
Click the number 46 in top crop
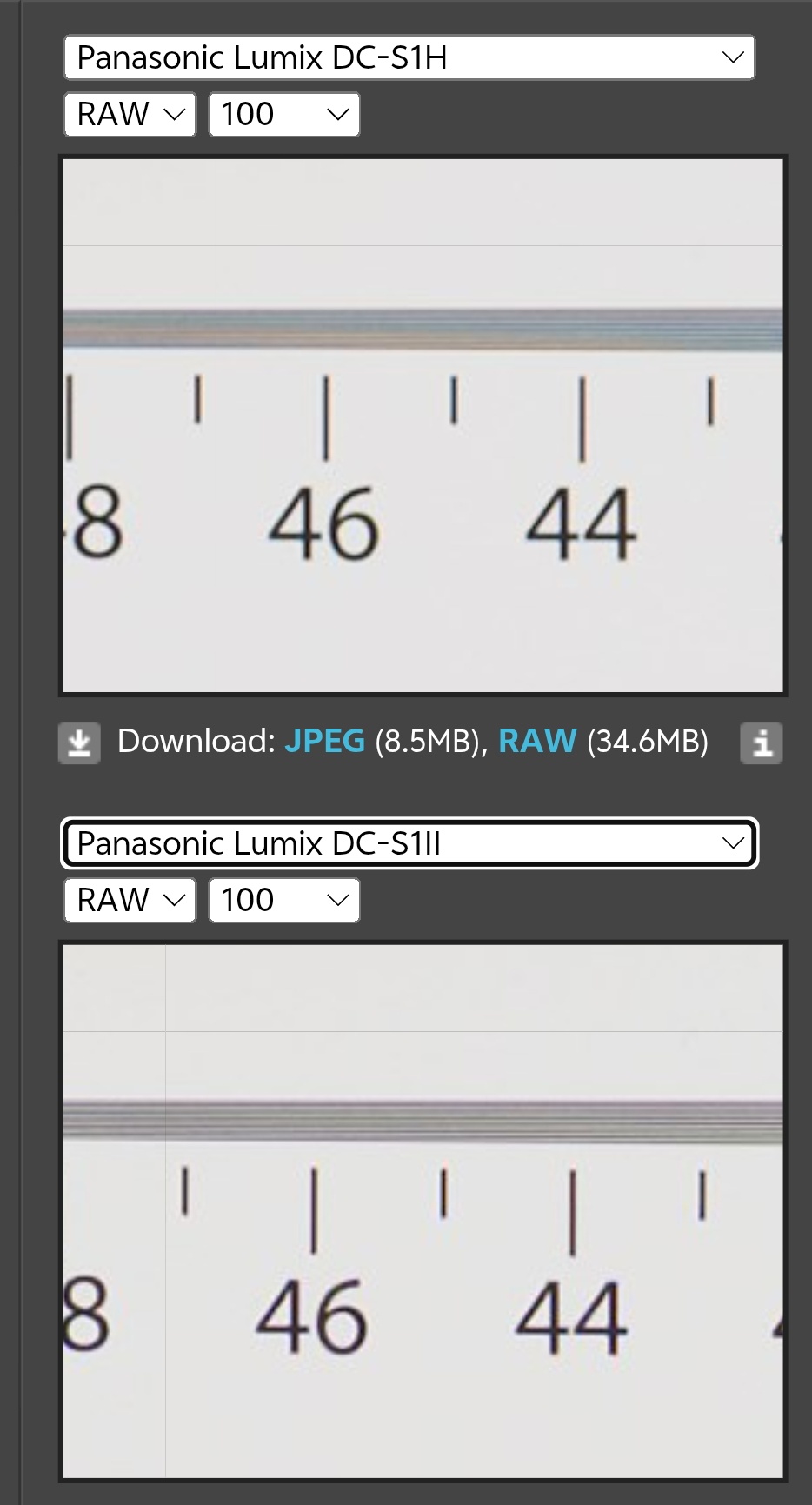pyautogui.click(x=323, y=524)
